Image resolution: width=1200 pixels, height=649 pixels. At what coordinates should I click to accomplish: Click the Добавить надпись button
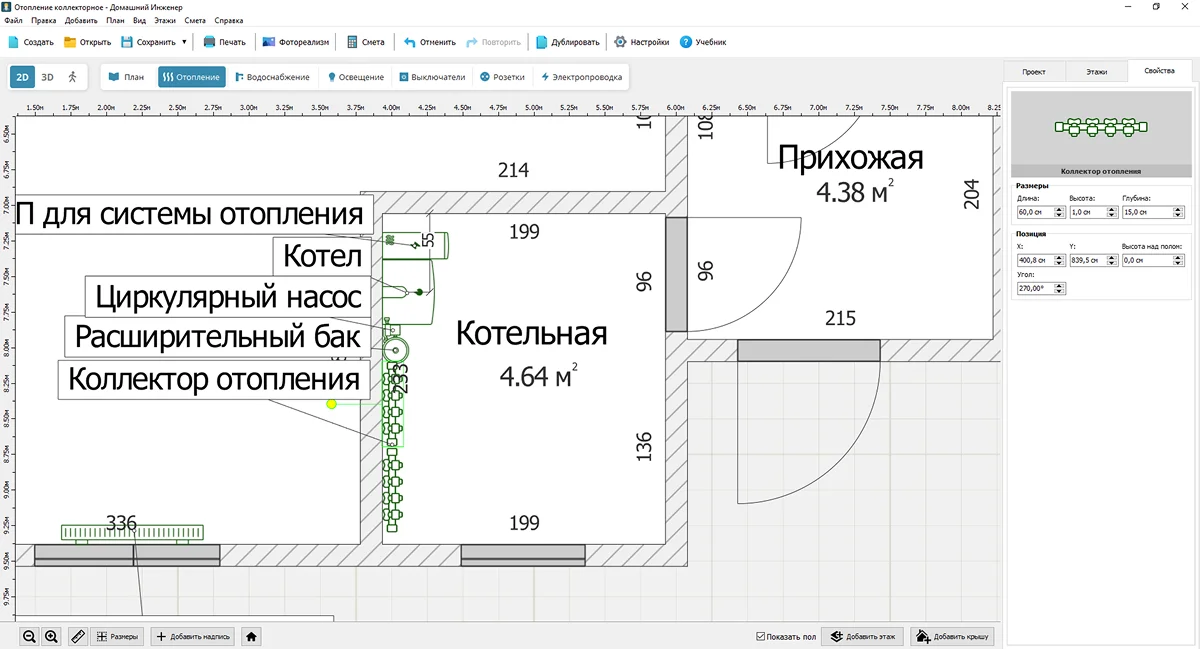click(193, 636)
